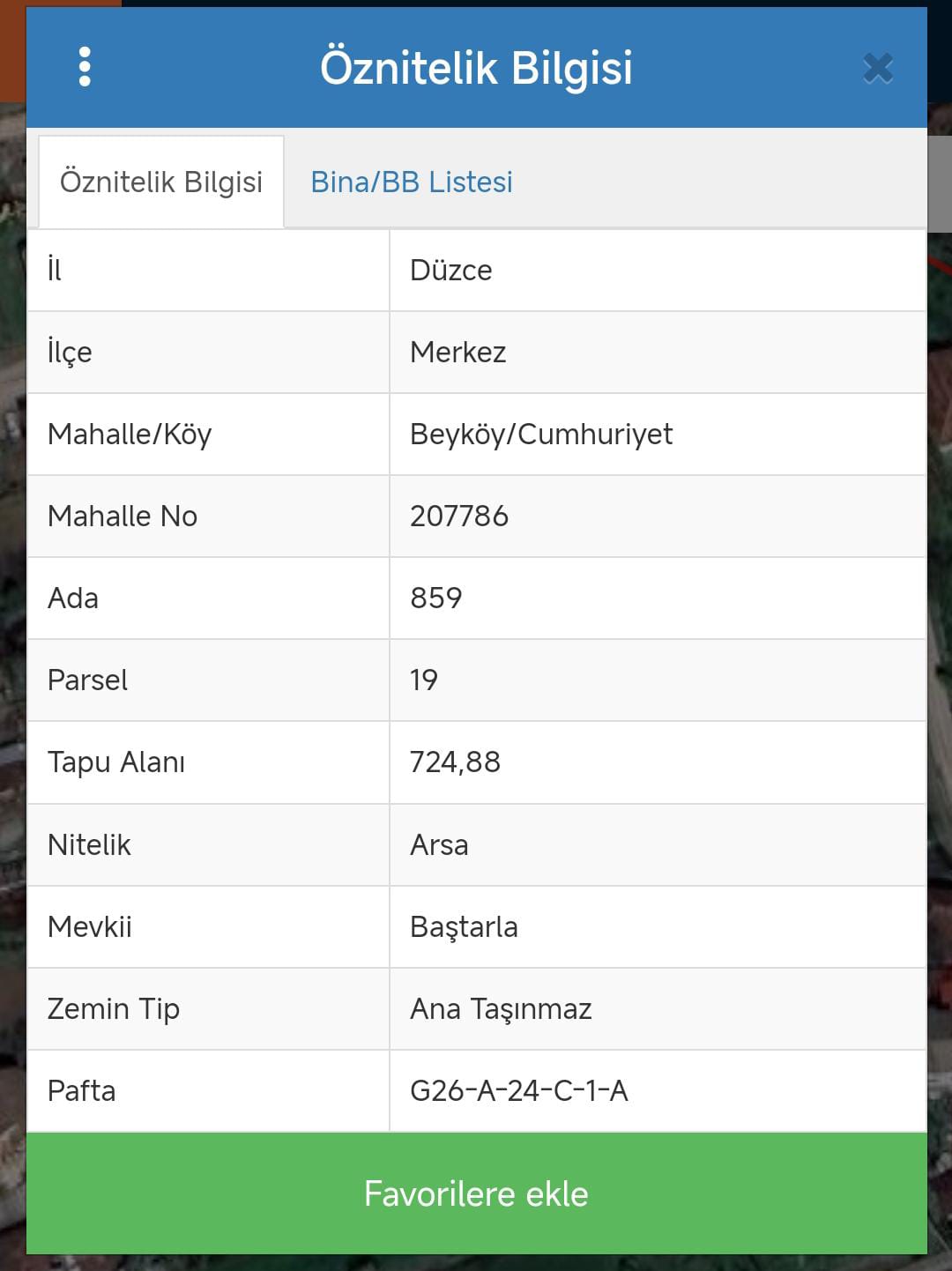Close the Öznitelik Bilgisi dialog
Screen dimensions: 952x1271
(878, 68)
